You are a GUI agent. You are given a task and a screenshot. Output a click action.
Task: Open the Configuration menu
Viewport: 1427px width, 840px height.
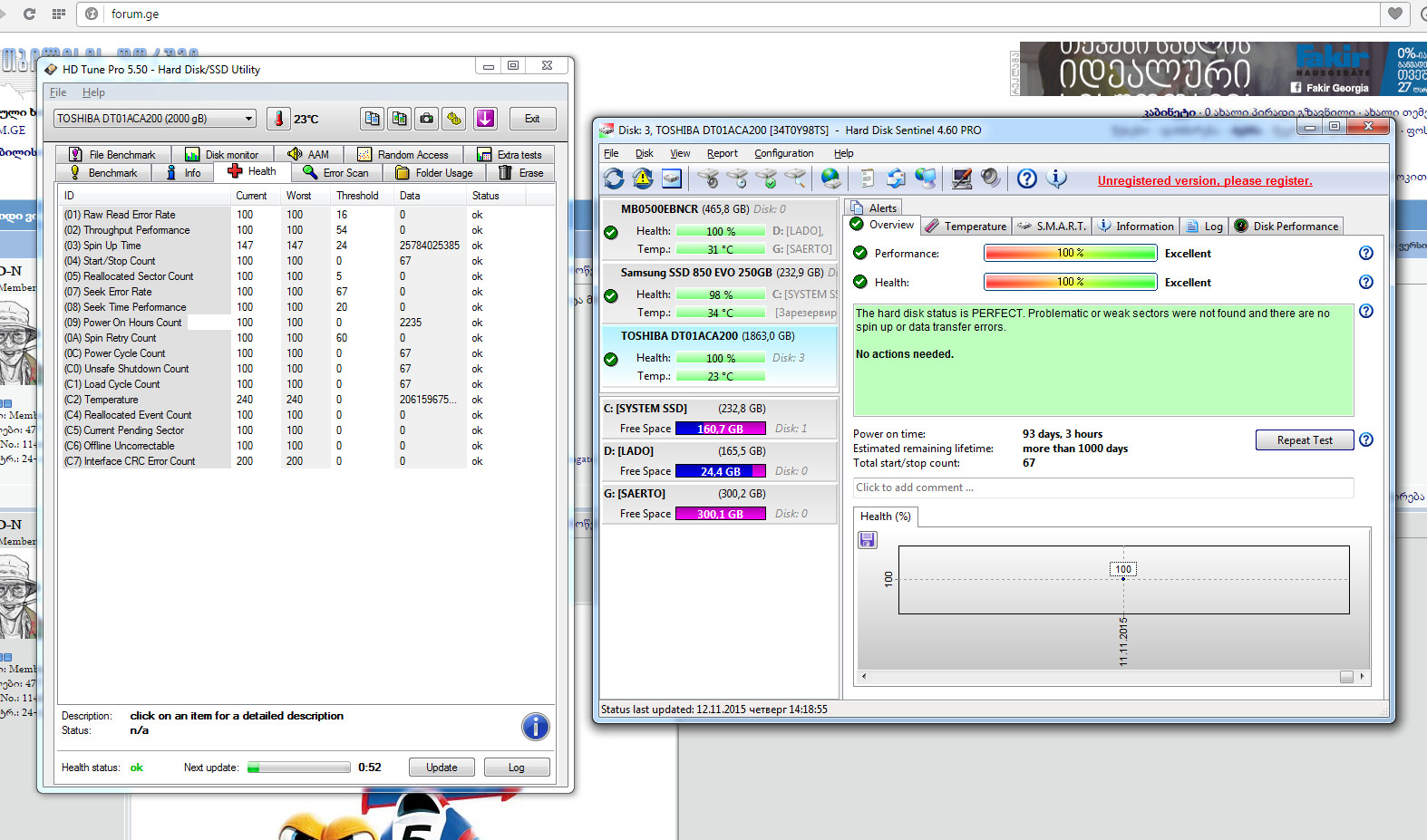pos(783,153)
